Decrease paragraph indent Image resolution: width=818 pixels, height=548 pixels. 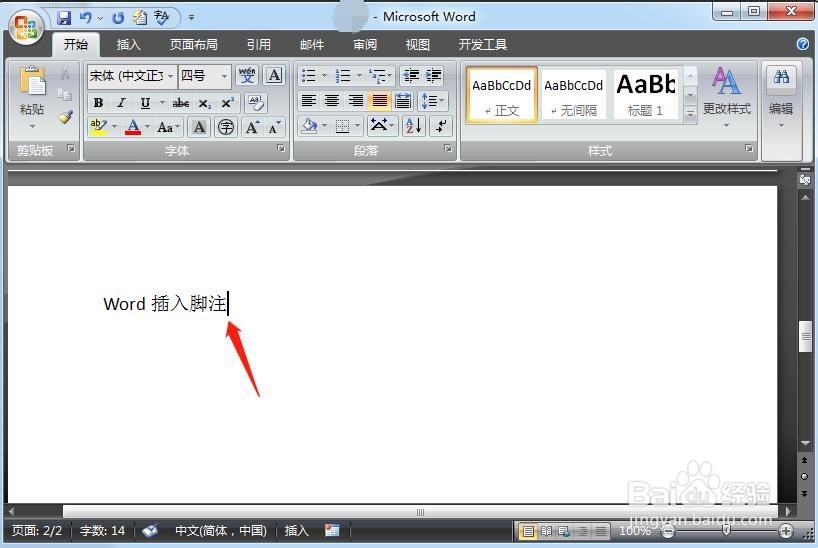[411, 76]
